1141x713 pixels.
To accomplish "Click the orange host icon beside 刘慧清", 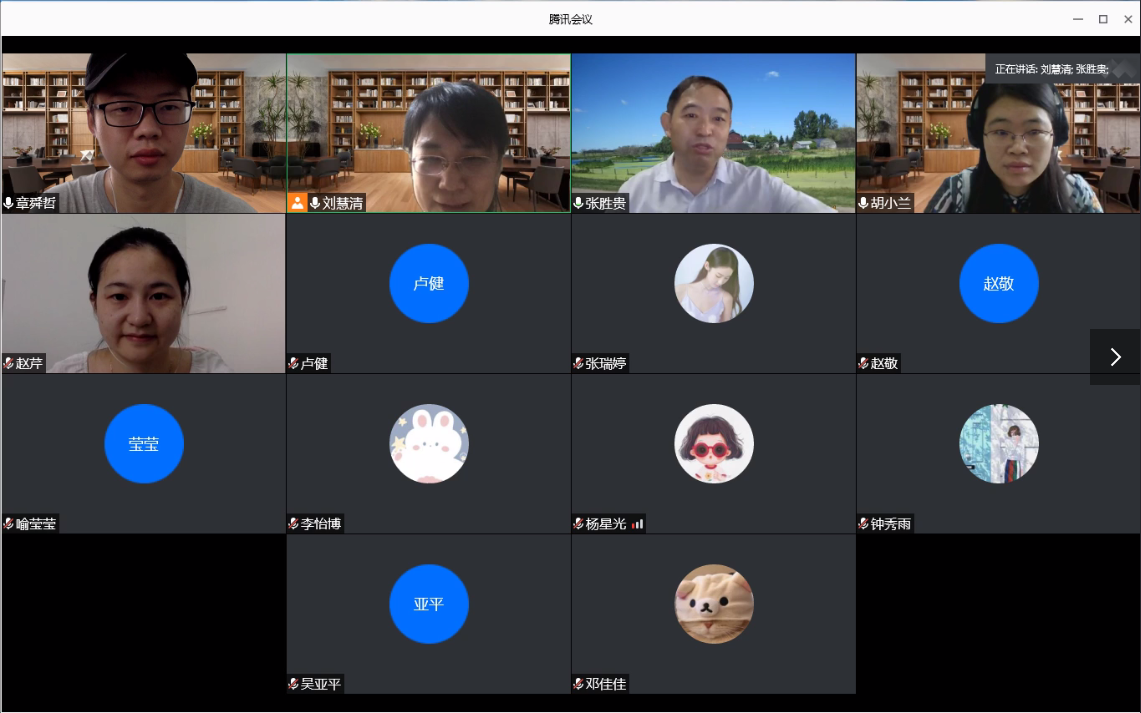I will coord(297,203).
